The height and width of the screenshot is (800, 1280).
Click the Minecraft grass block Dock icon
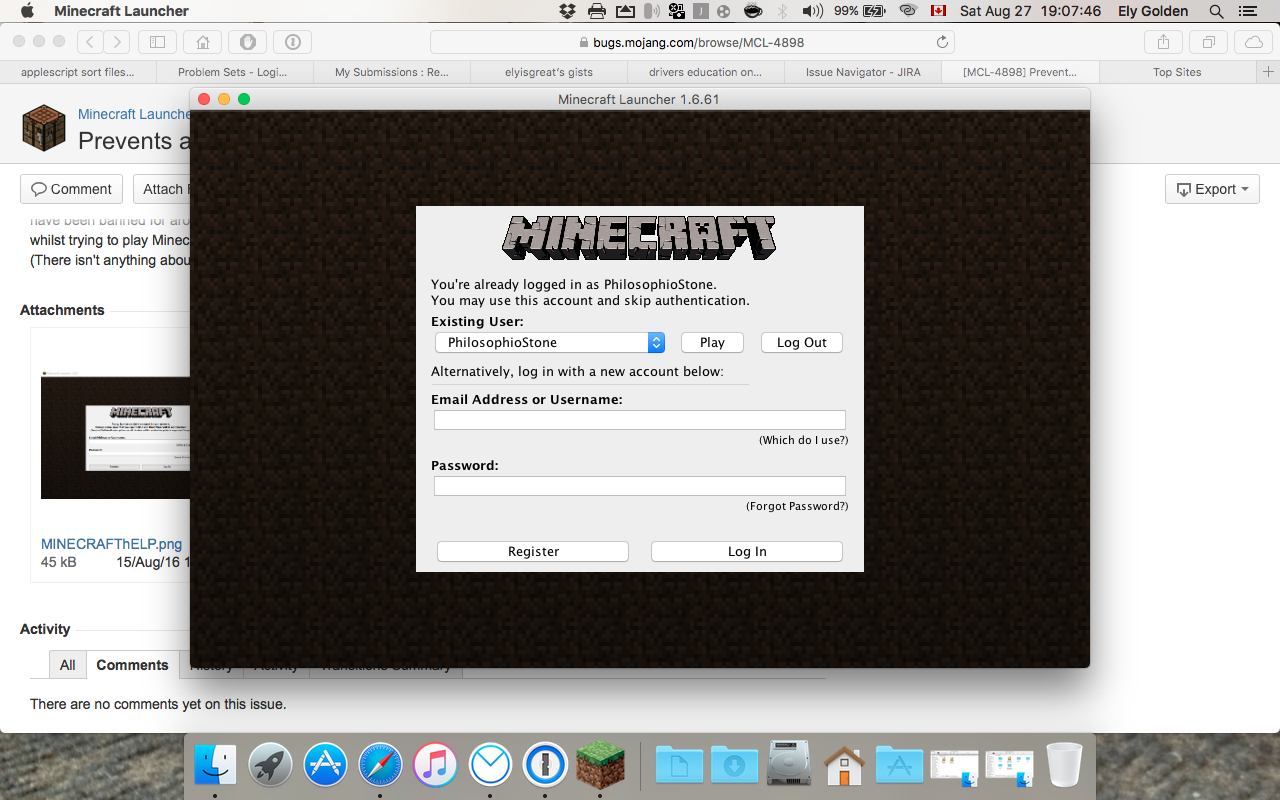pos(600,765)
